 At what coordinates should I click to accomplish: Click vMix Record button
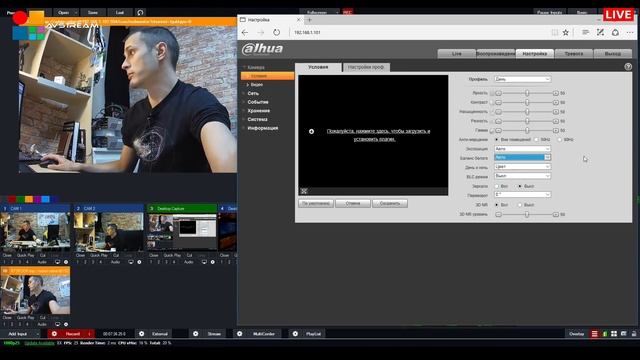(72, 334)
